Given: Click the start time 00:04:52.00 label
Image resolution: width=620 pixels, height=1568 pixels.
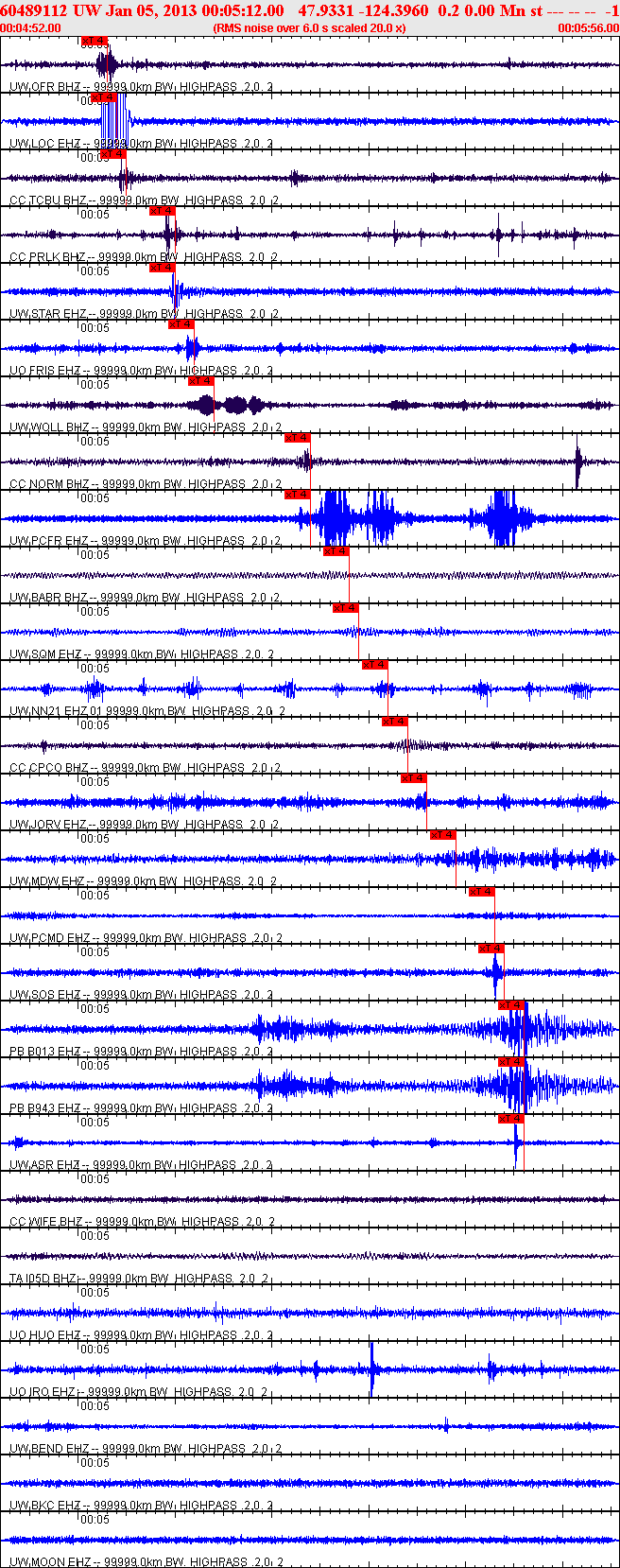Looking at the screenshot, I should click(x=31, y=28).
